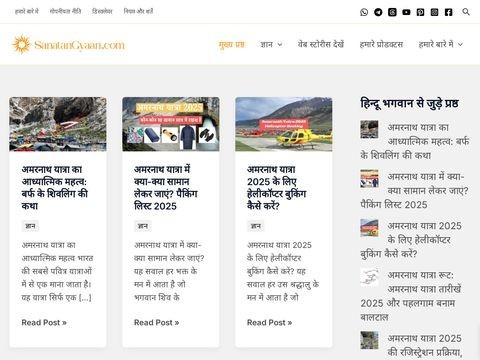Viewport: 480px width, 360px height.
Task: Click Read Post on the आध्यात्मिक महत्व card
Action: pyautogui.click(x=44, y=323)
